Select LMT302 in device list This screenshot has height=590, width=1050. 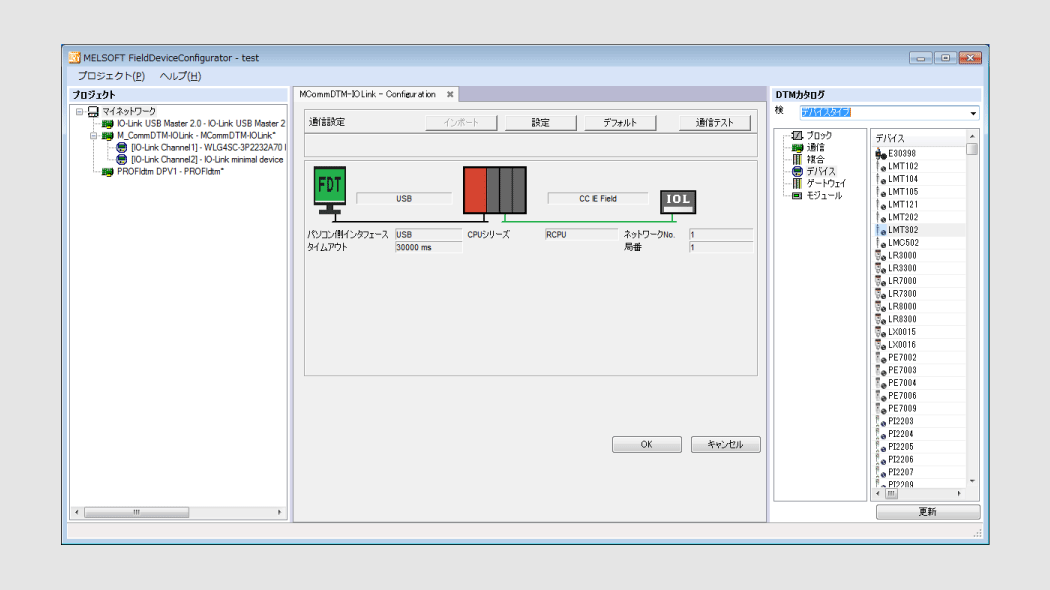(903, 230)
